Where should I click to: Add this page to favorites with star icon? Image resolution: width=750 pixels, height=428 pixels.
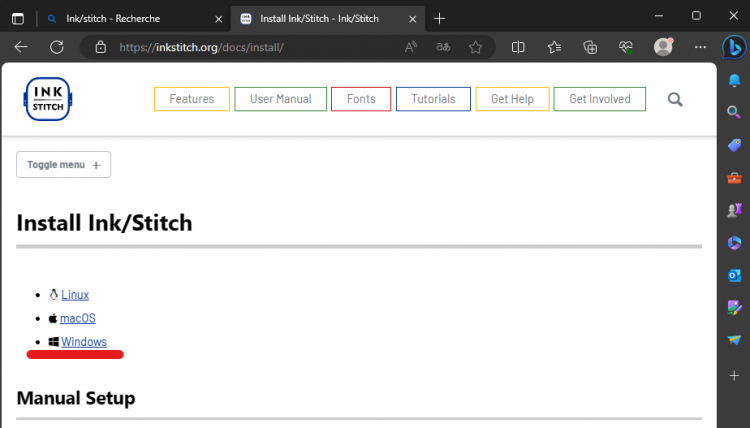[475, 47]
